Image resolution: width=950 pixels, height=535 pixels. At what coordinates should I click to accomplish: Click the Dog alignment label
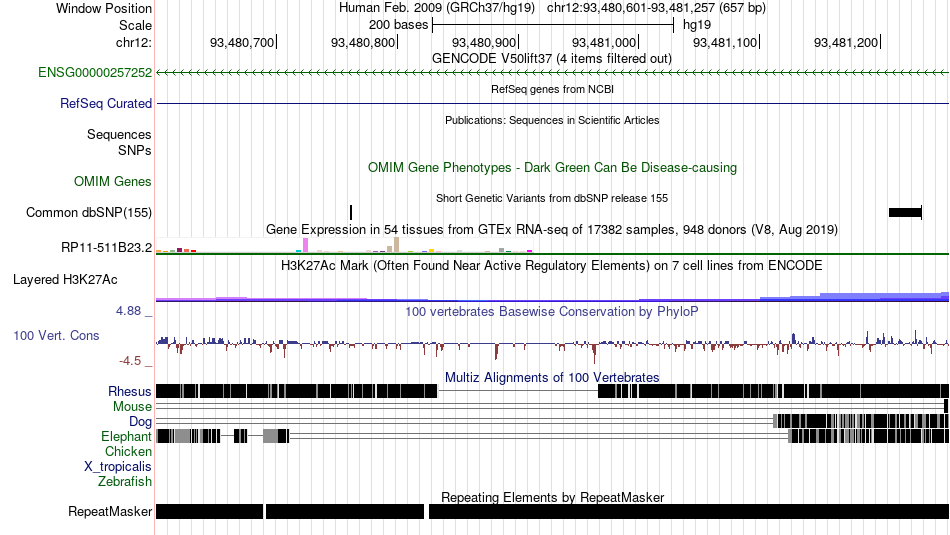pyautogui.click(x=141, y=422)
